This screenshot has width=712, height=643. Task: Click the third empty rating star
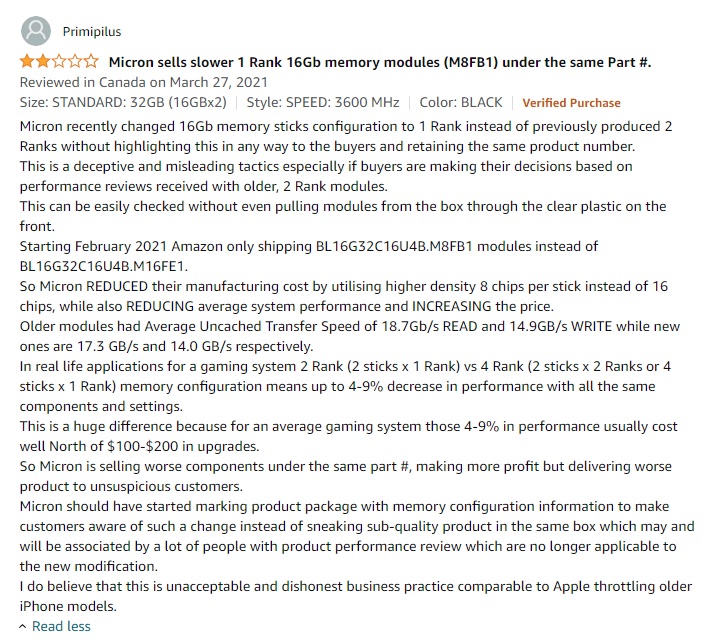(x=60, y=62)
